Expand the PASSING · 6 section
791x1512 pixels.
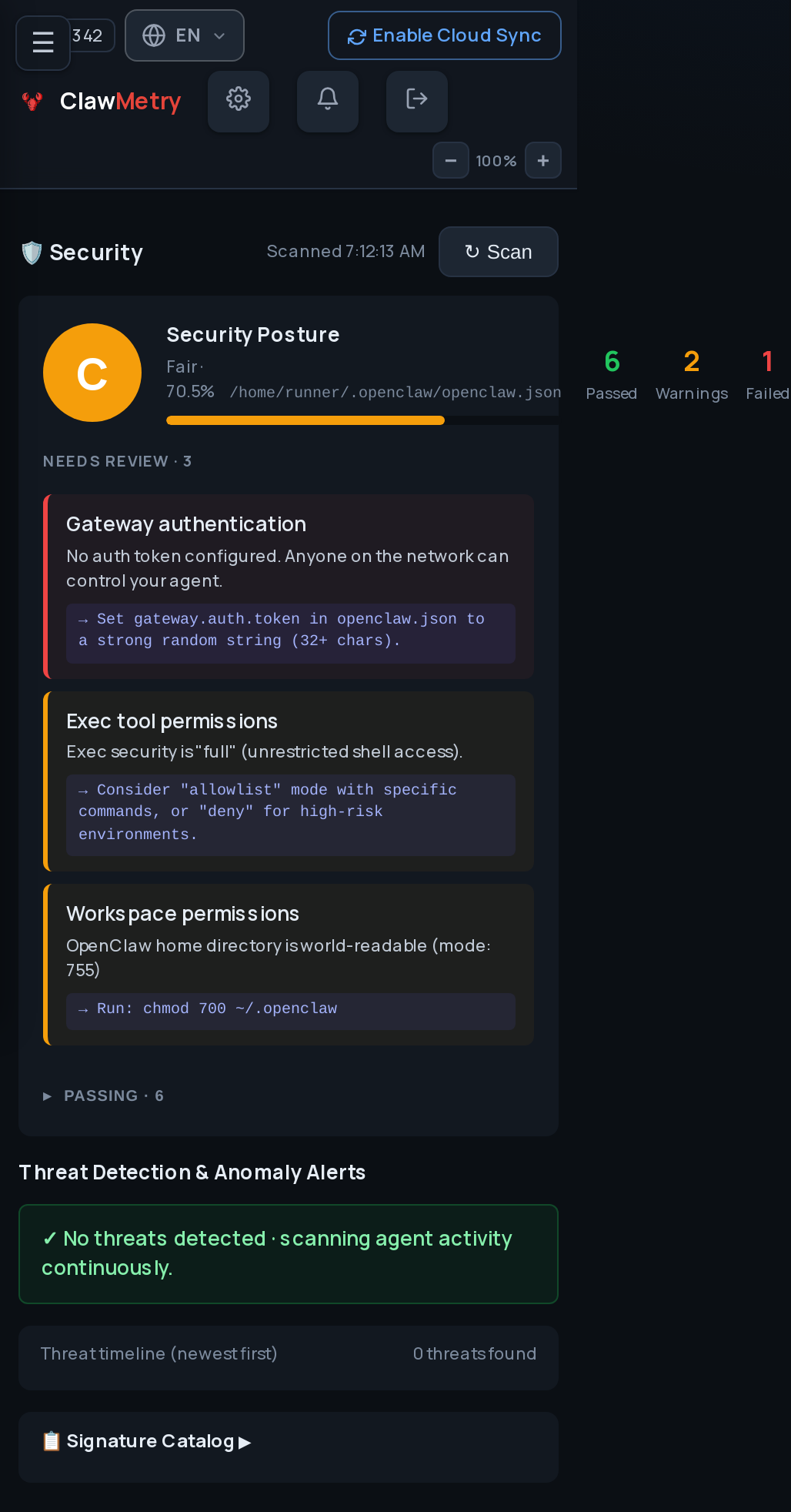coord(103,1096)
